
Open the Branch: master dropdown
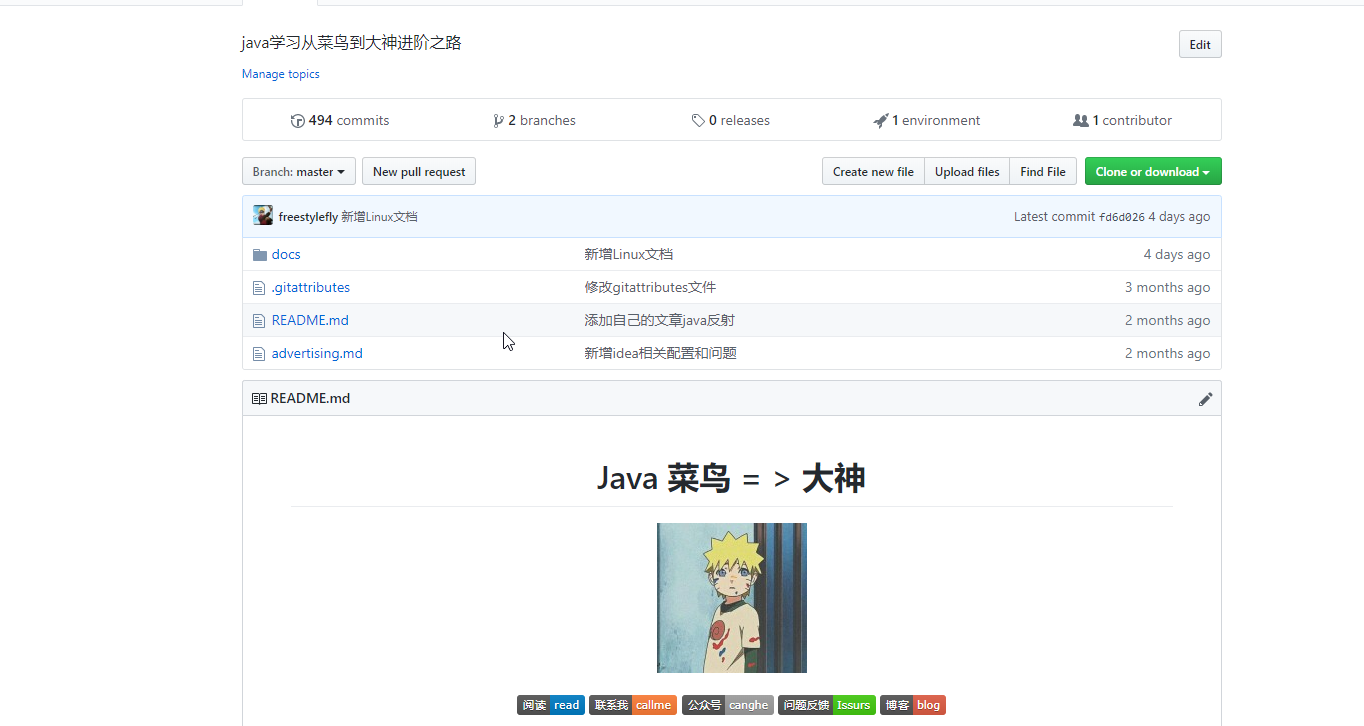(298, 171)
